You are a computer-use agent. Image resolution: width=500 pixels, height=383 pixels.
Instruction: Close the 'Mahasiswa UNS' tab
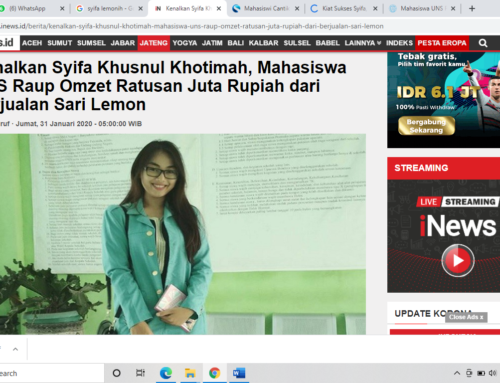point(453,9)
